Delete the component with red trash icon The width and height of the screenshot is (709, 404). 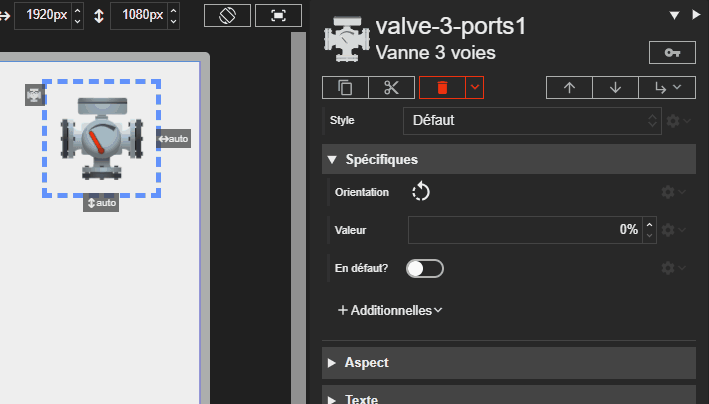pyautogui.click(x=442, y=87)
